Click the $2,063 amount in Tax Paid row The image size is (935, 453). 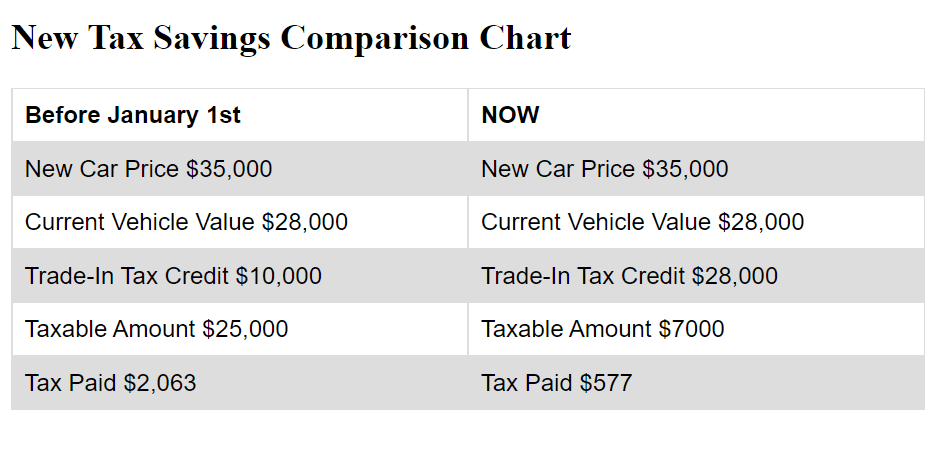160,383
